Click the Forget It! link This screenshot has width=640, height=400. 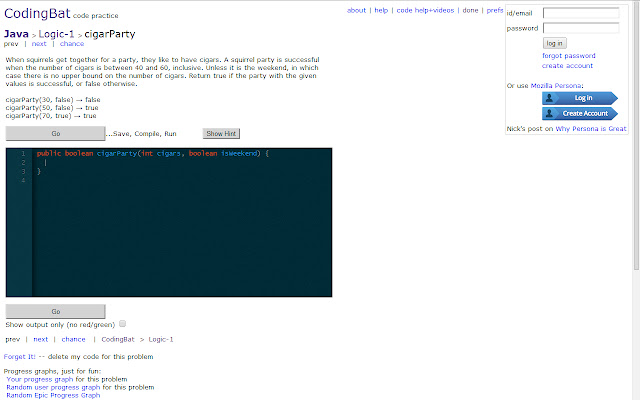[20, 357]
